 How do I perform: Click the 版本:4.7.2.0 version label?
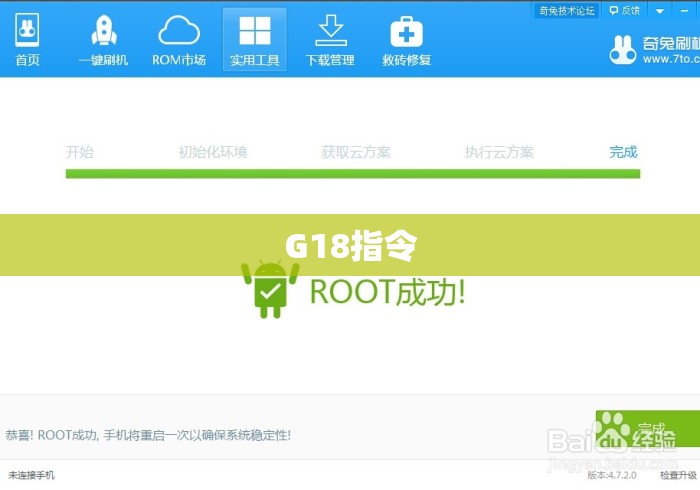point(612,475)
